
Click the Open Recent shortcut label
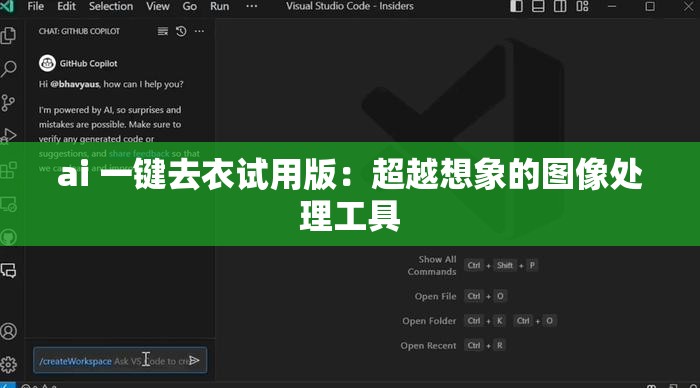click(x=428, y=345)
